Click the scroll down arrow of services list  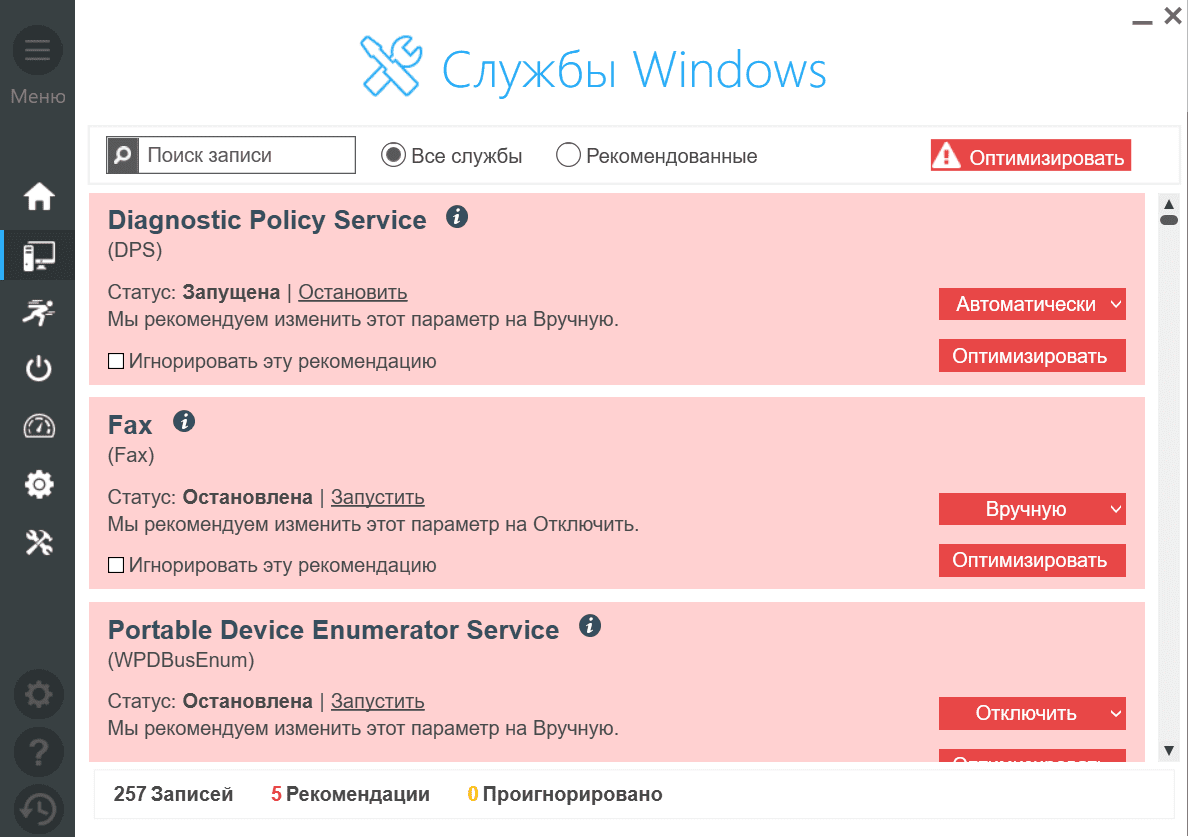click(1167, 749)
